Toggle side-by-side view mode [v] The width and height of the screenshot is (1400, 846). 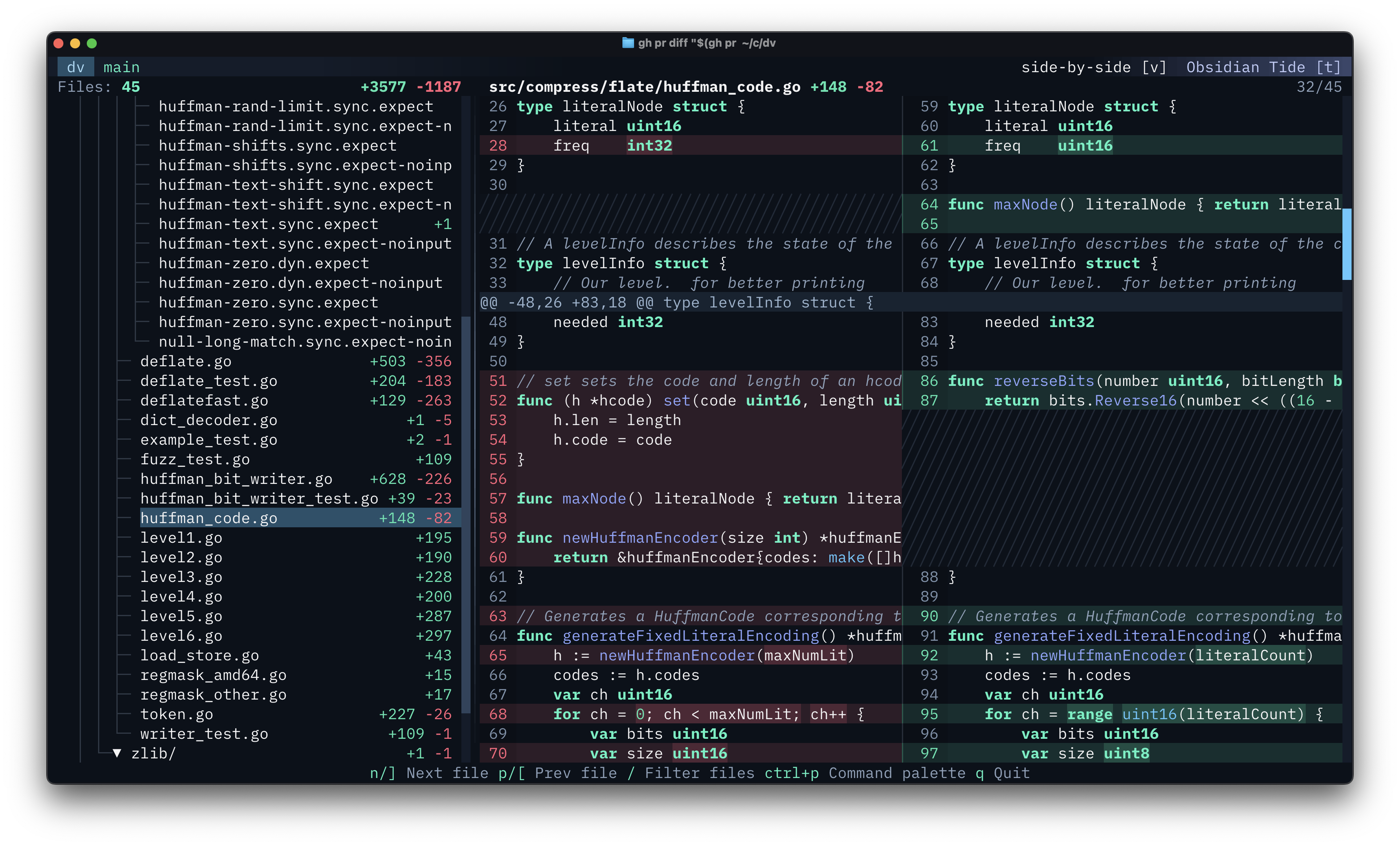1093,67
